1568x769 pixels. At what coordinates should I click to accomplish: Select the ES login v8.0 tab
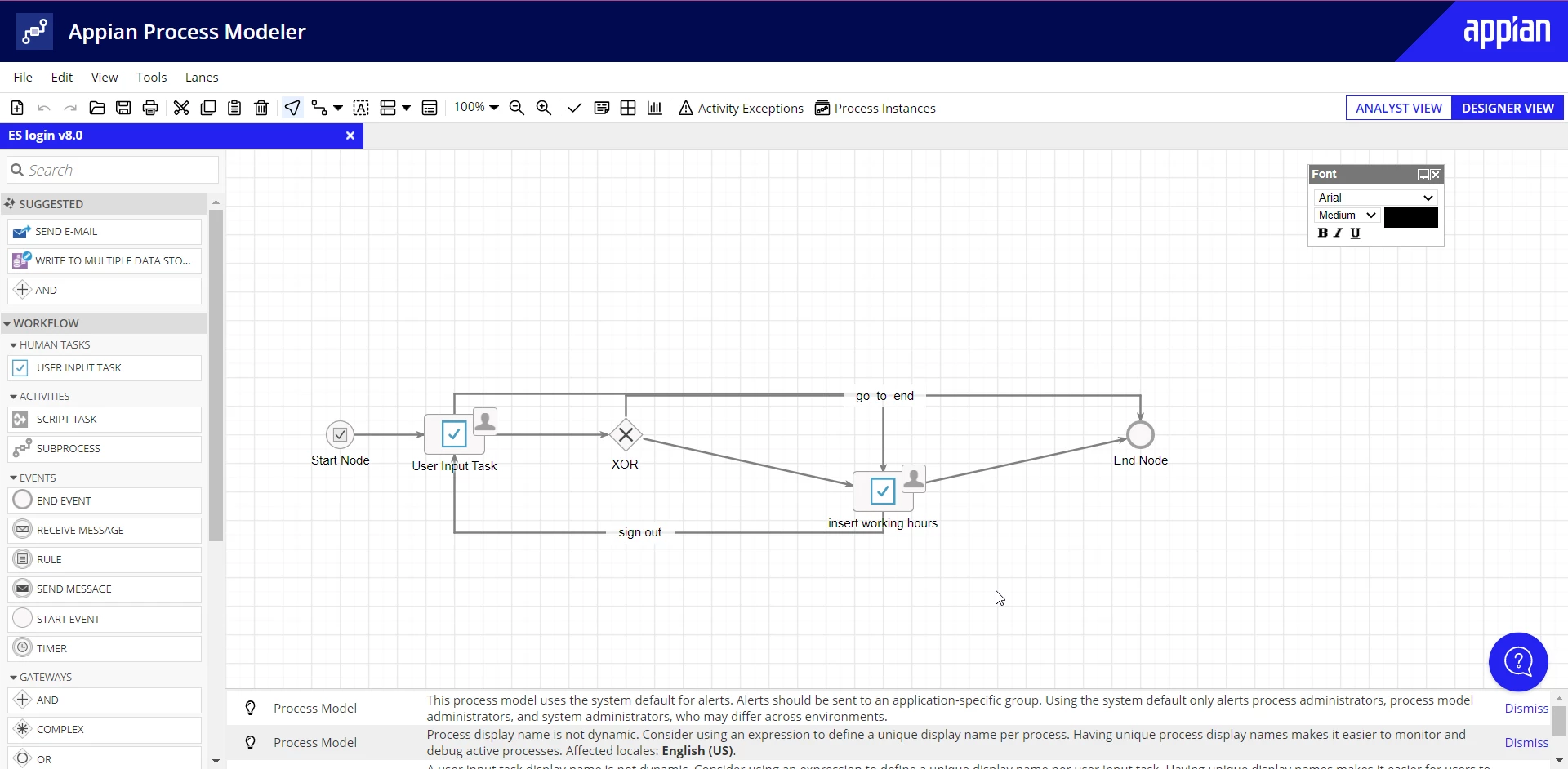181,136
